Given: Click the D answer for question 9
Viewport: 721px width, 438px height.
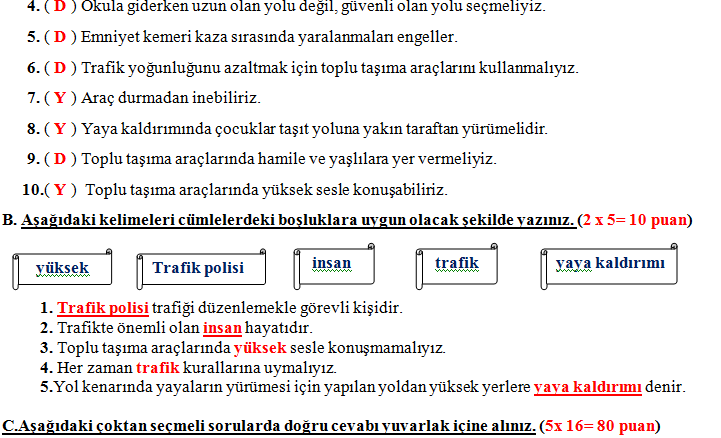Looking at the screenshot, I should [59, 159].
